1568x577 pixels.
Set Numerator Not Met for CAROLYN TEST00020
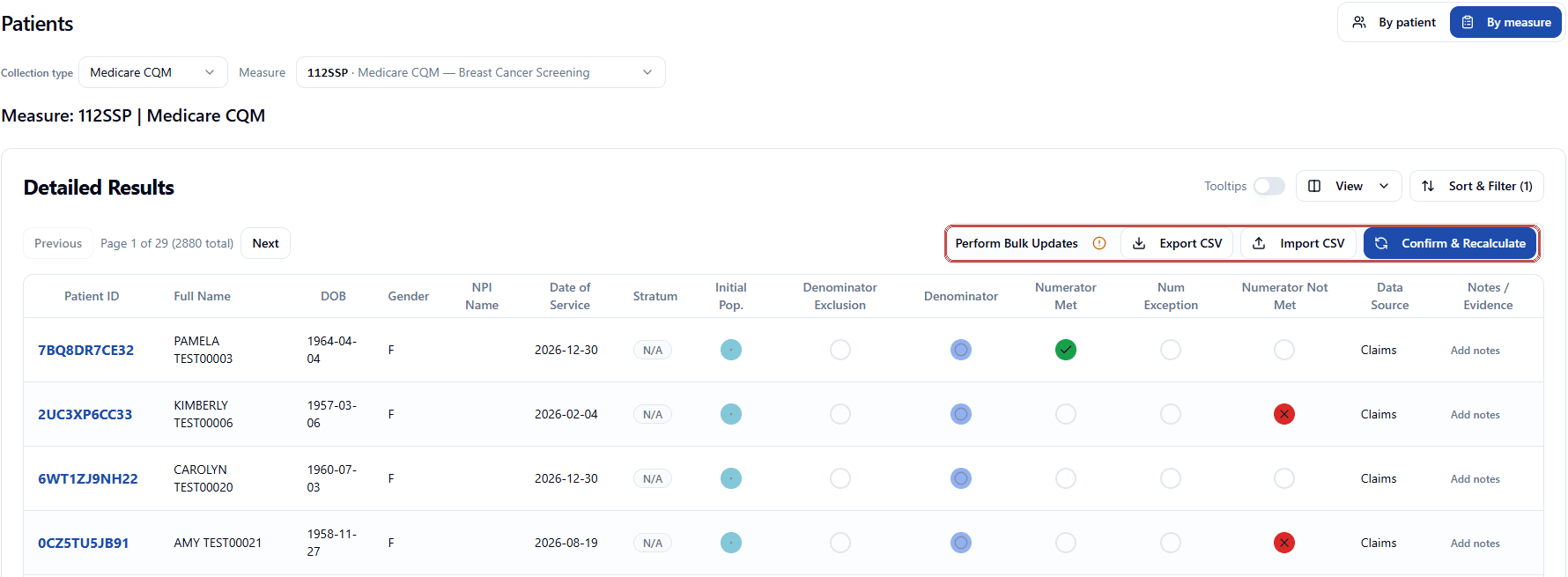click(1284, 478)
